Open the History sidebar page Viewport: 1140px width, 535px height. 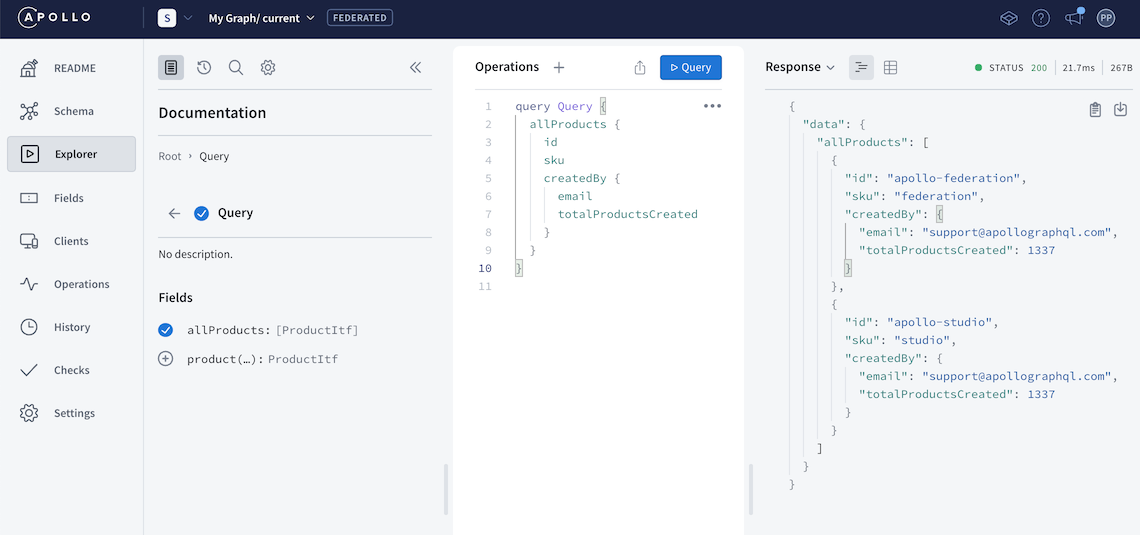tap(71, 327)
